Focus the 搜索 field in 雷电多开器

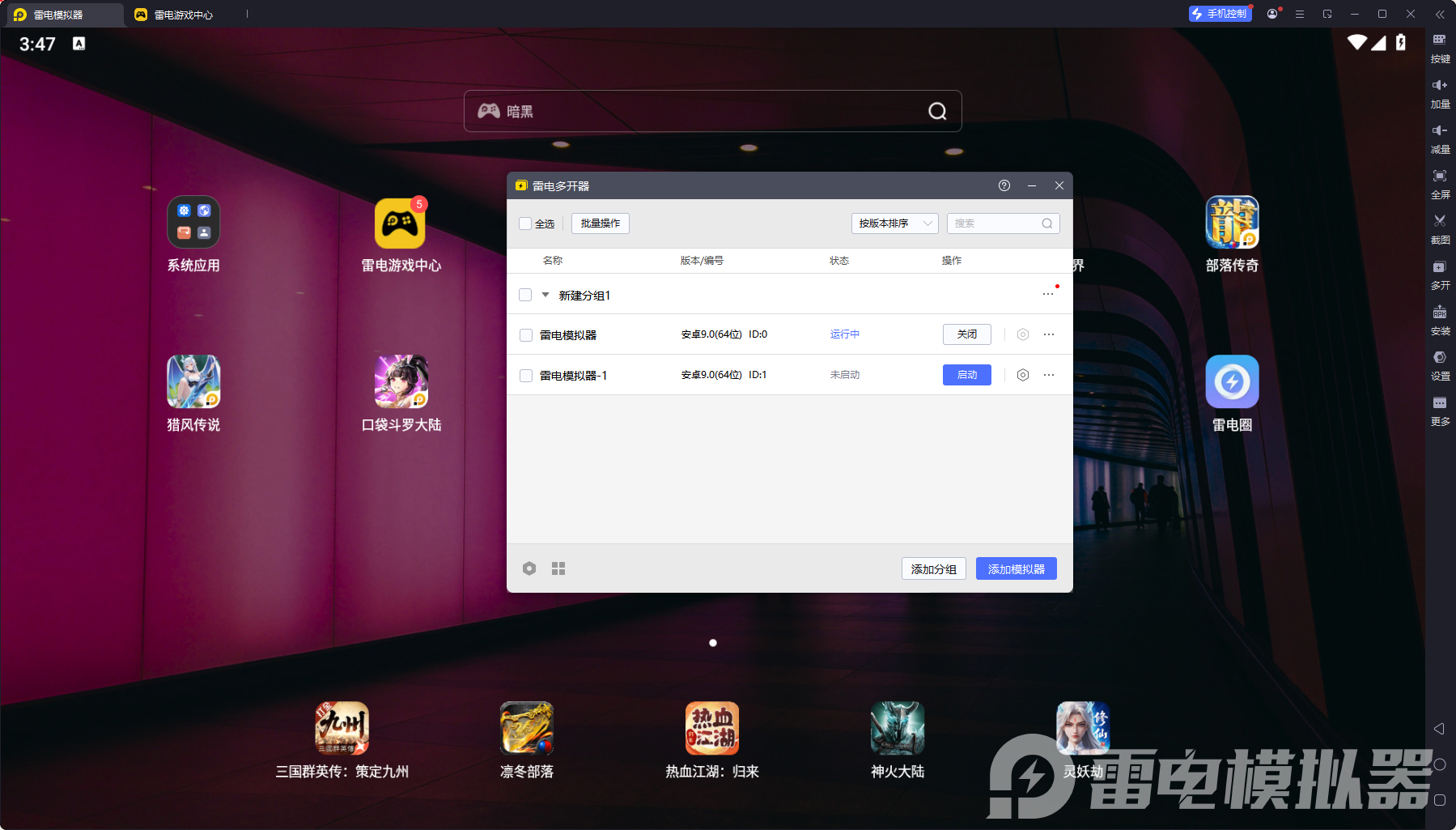pos(1004,223)
